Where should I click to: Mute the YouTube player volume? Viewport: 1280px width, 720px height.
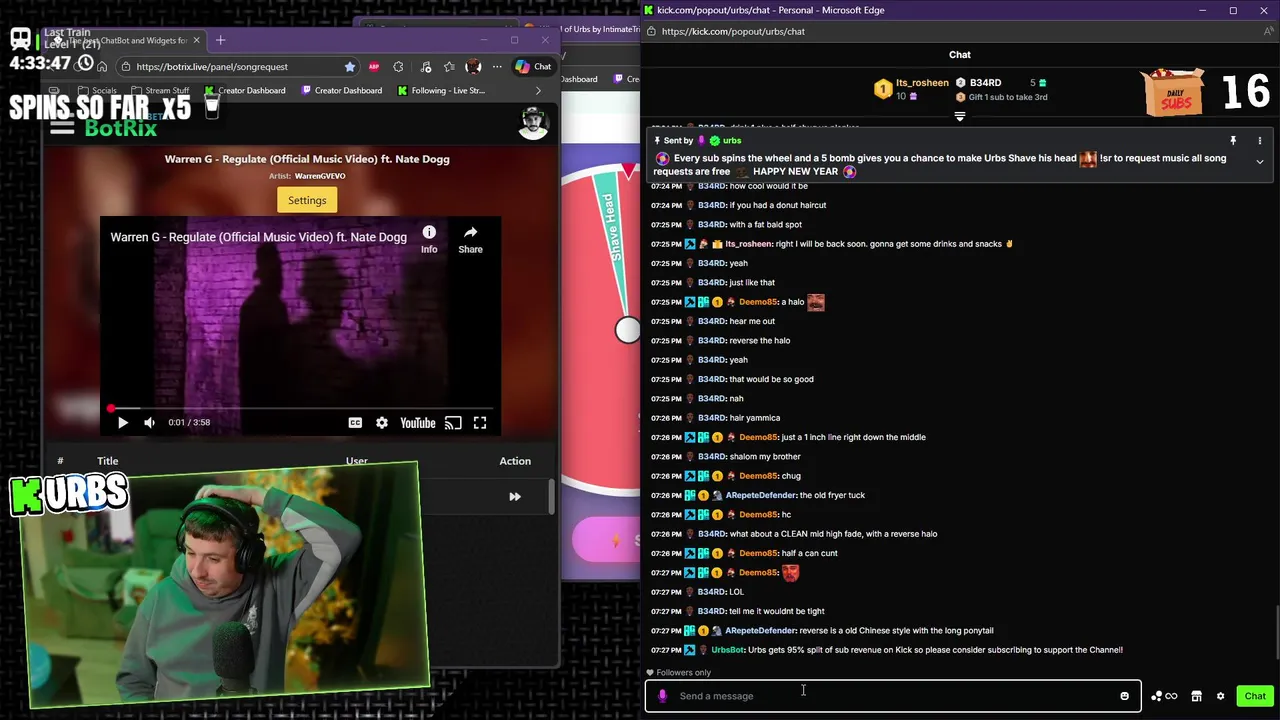149,423
